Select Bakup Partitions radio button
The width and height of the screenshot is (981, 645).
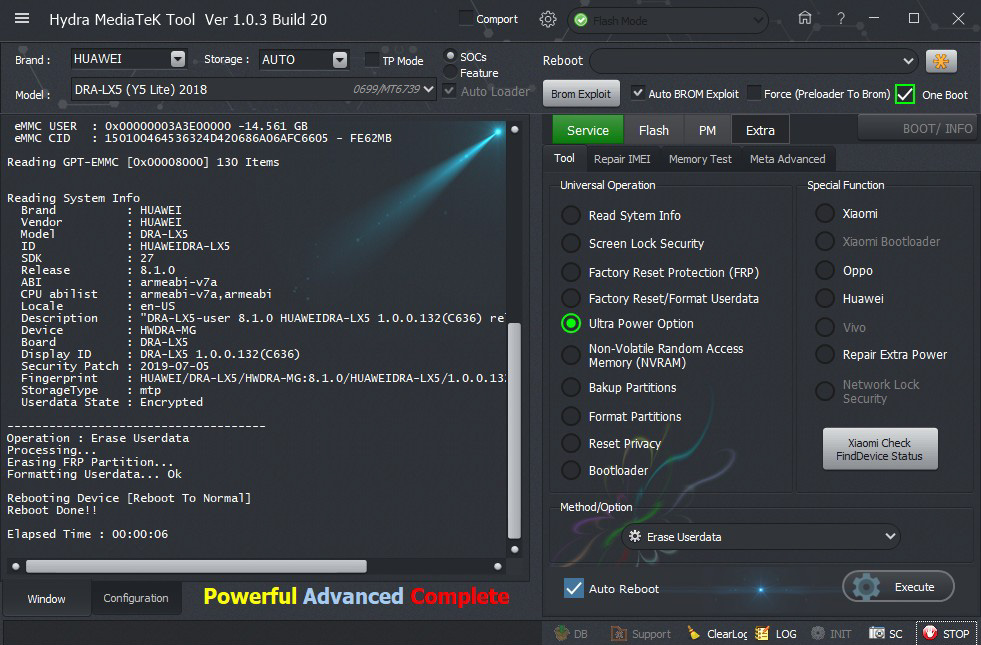571,387
